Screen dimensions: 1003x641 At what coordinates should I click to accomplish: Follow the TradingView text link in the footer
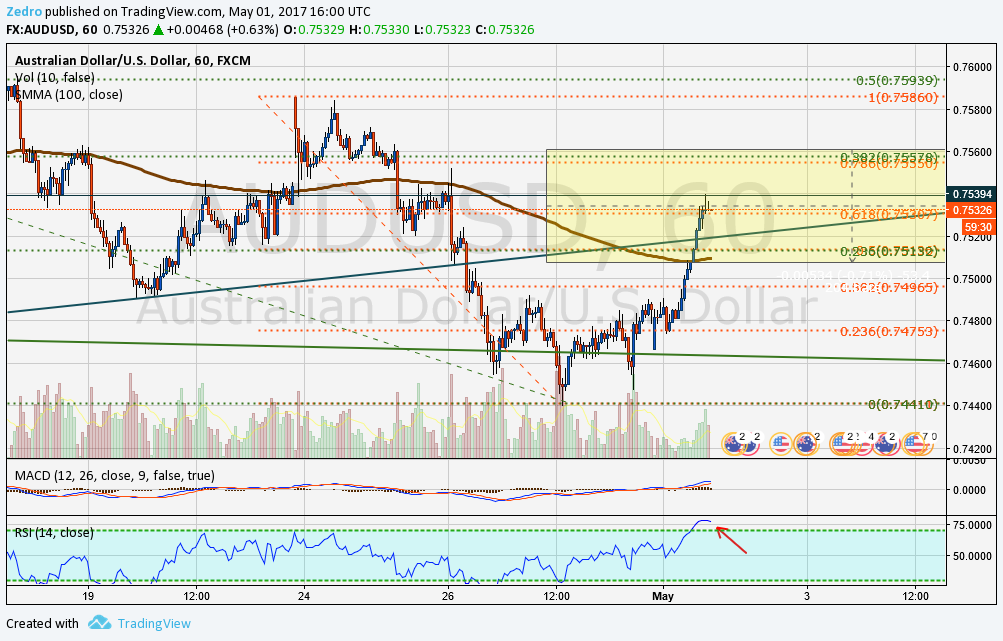pos(154,623)
